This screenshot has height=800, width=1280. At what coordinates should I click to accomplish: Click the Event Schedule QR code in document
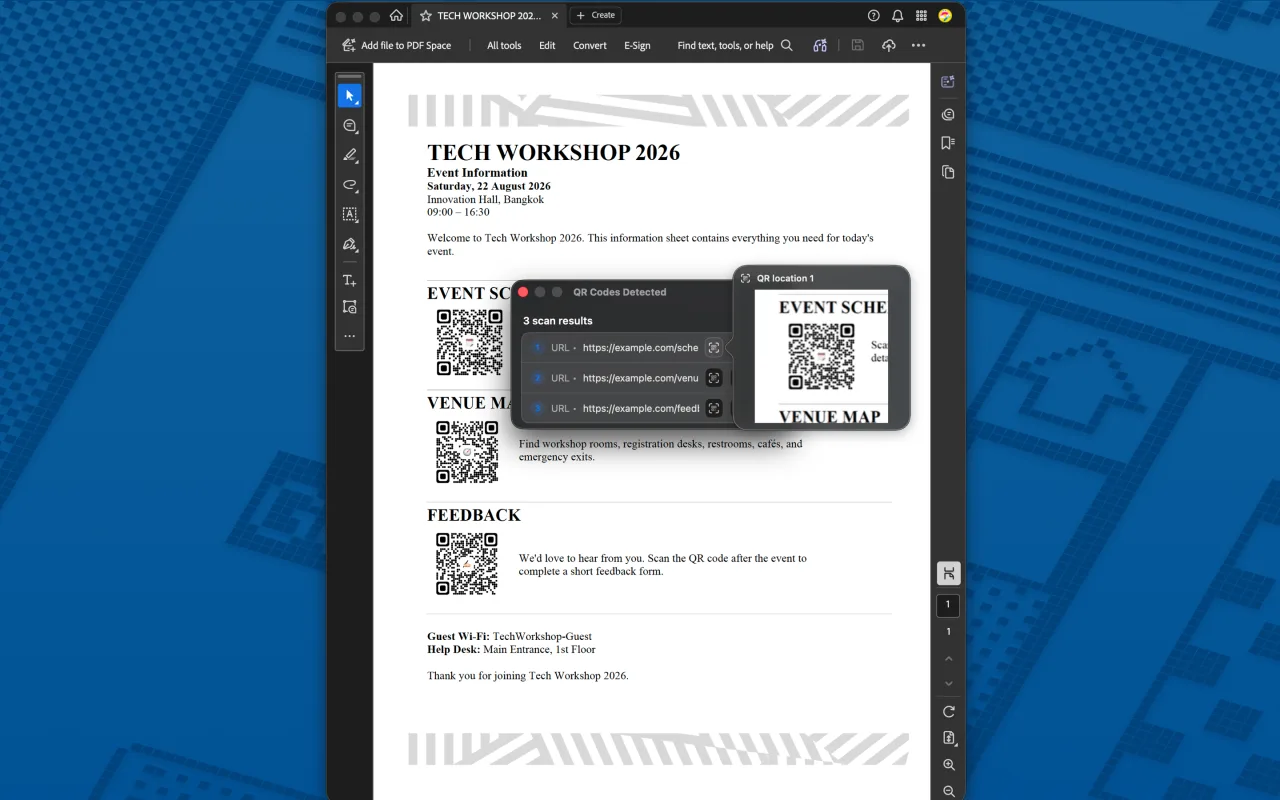pyautogui.click(x=469, y=342)
